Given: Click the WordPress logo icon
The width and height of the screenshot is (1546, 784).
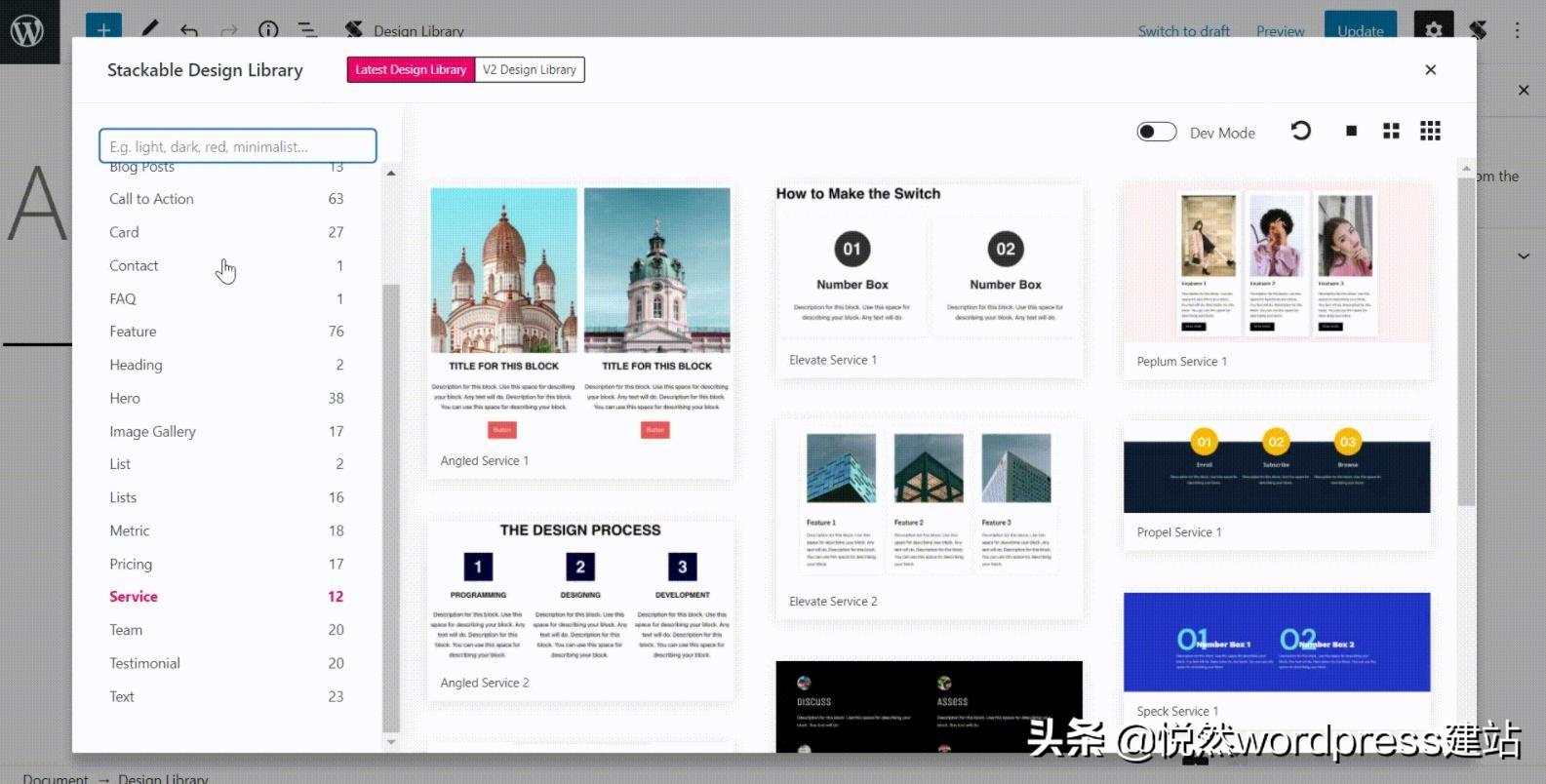Looking at the screenshot, I should click(27, 31).
